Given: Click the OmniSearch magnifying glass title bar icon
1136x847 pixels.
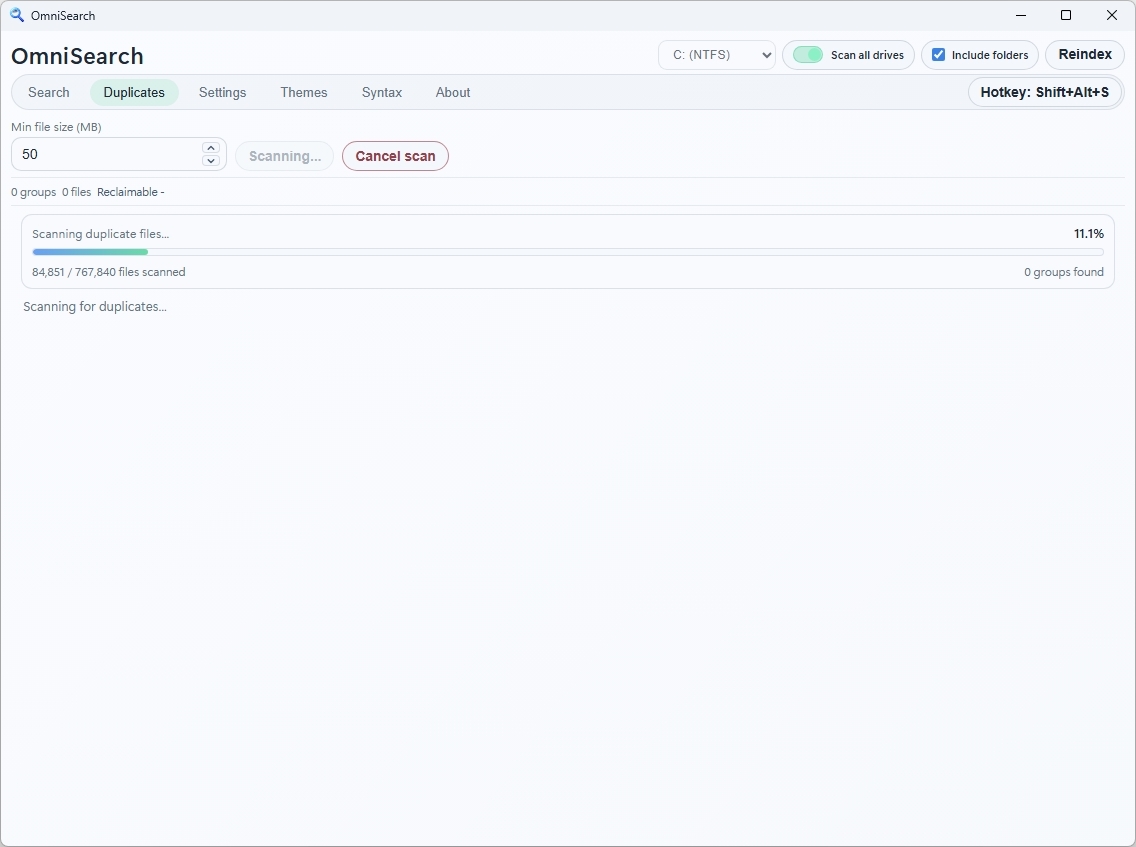Looking at the screenshot, I should (x=18, y=15).
